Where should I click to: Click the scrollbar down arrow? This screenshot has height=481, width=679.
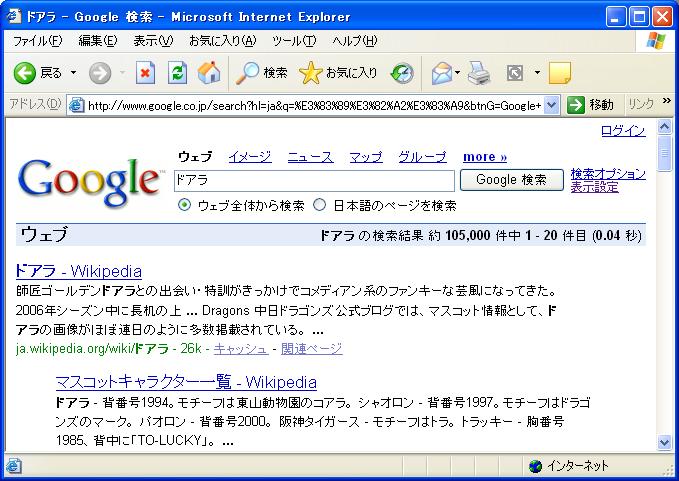tap(664, 442)
